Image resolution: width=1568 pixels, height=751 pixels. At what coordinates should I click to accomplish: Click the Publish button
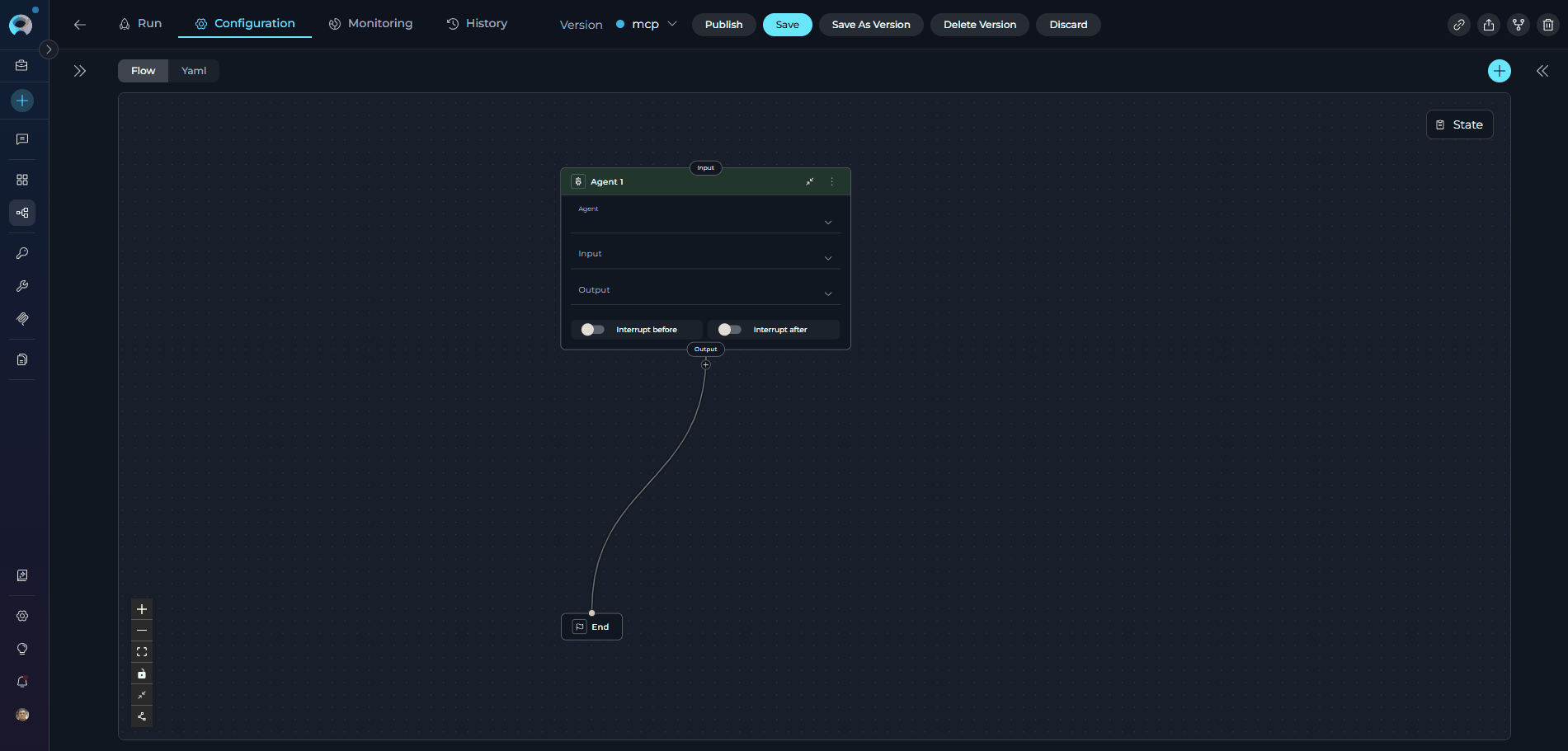click(723, 25)
